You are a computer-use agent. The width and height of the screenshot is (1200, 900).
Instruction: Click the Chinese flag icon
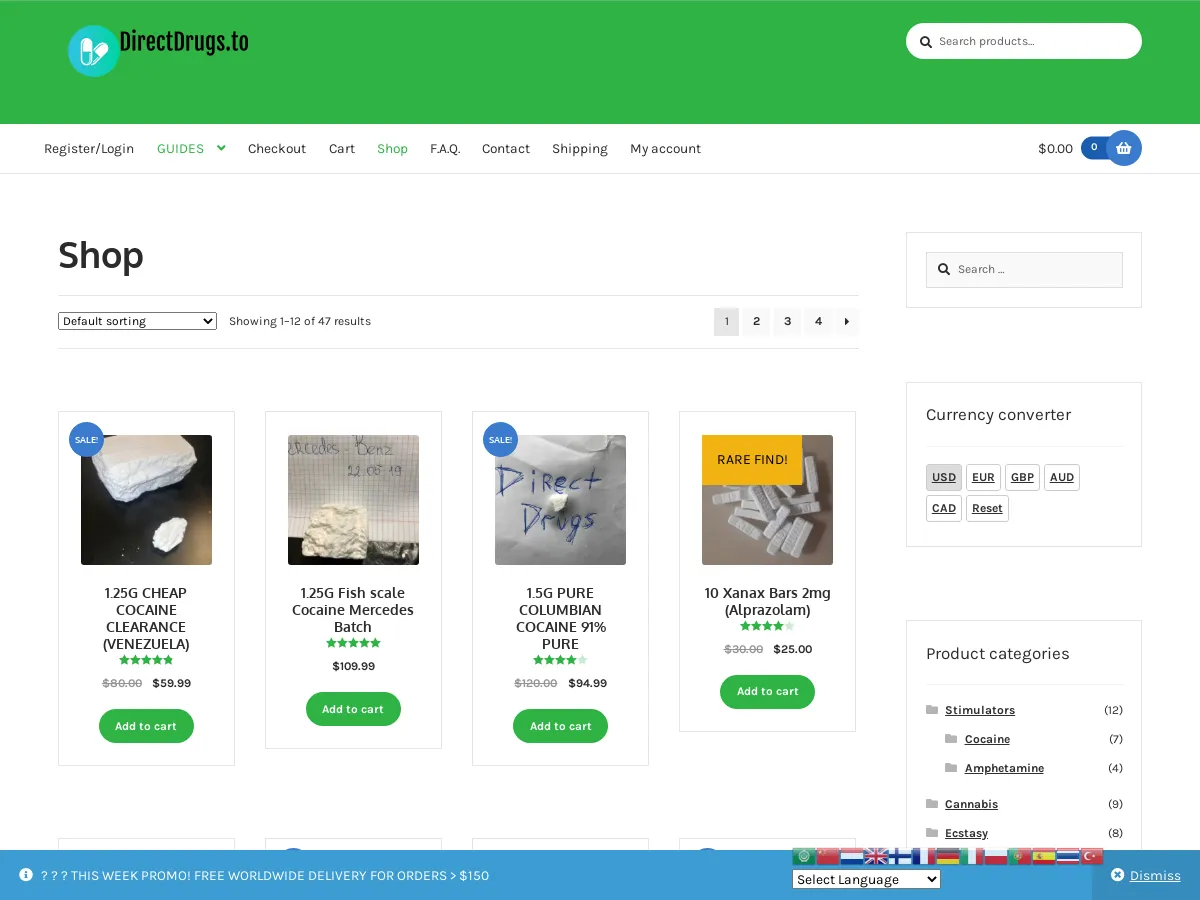pyautogui.click(x=828, y=856)
